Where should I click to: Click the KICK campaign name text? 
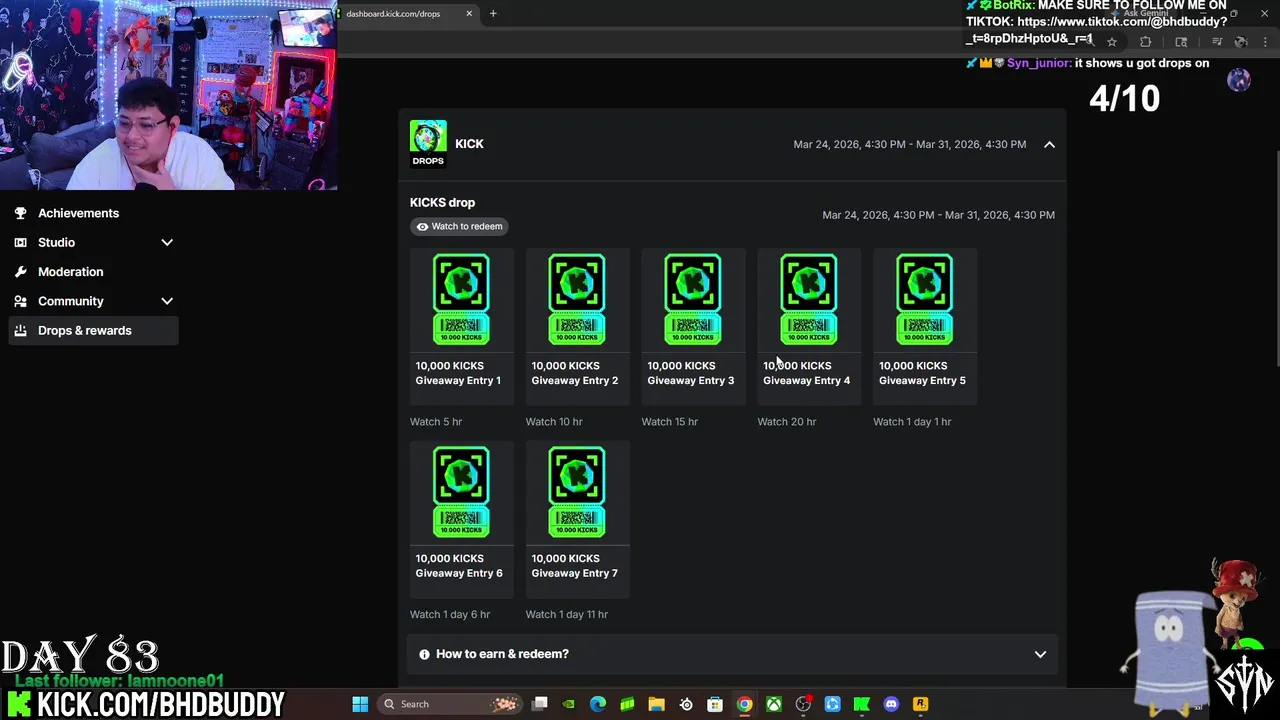coord(469,144)
